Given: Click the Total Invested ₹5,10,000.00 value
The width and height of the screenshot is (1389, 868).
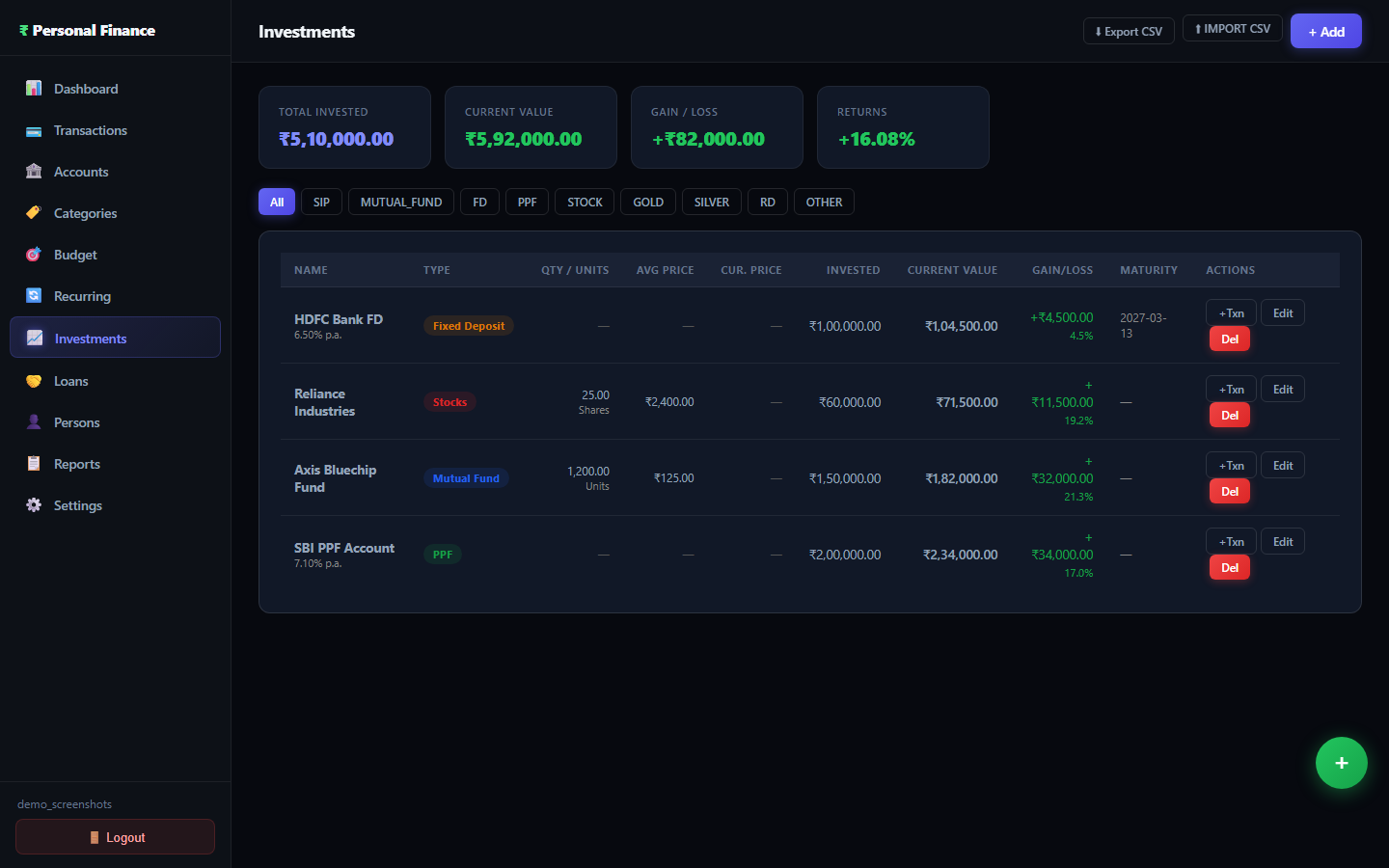Looking at the screenshot, I should [x=336, y=139].
